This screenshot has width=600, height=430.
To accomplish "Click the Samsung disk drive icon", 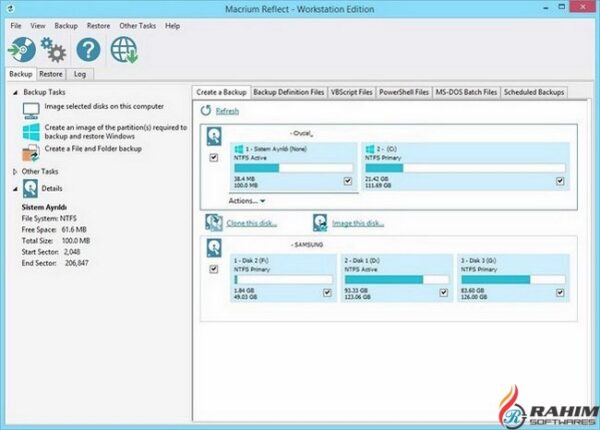I will click(x=214, y=248).
